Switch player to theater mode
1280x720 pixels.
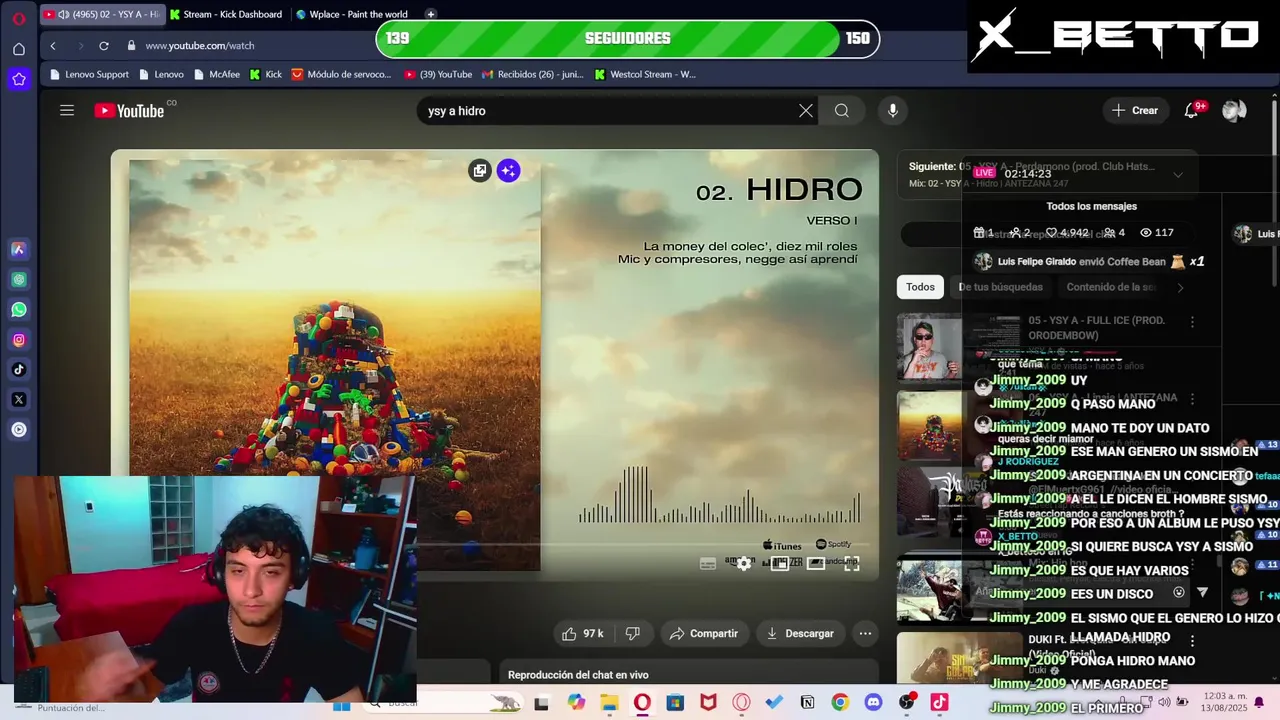click(816, 564)
